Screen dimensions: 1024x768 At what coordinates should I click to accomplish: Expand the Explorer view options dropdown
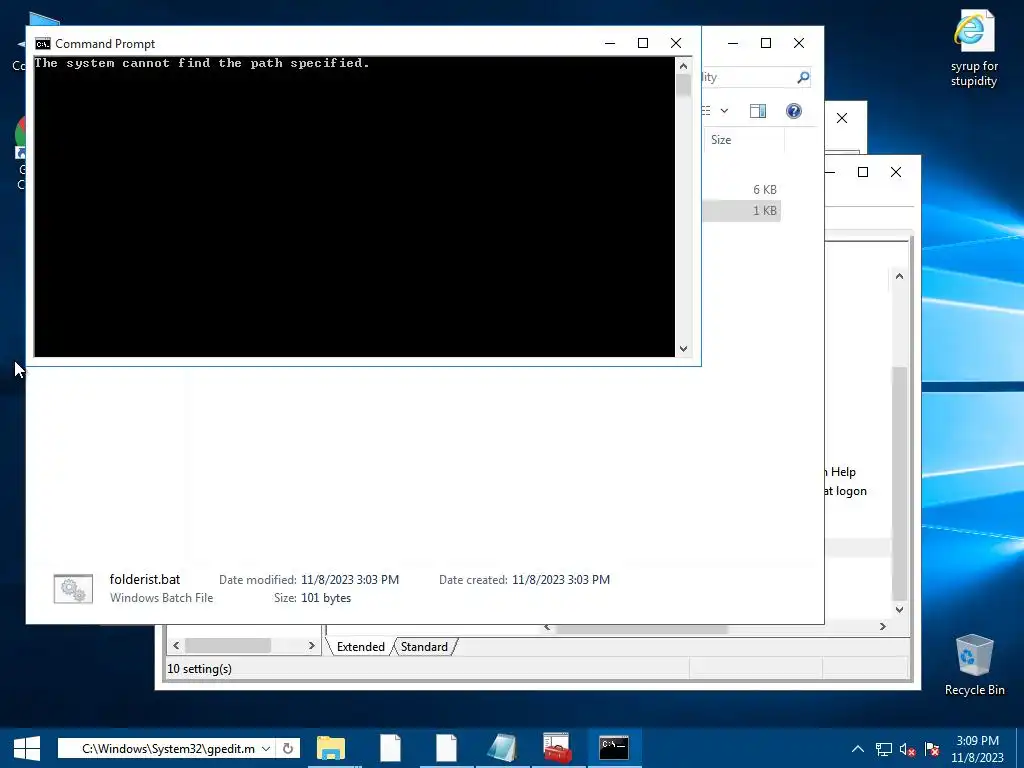point(724,111)
